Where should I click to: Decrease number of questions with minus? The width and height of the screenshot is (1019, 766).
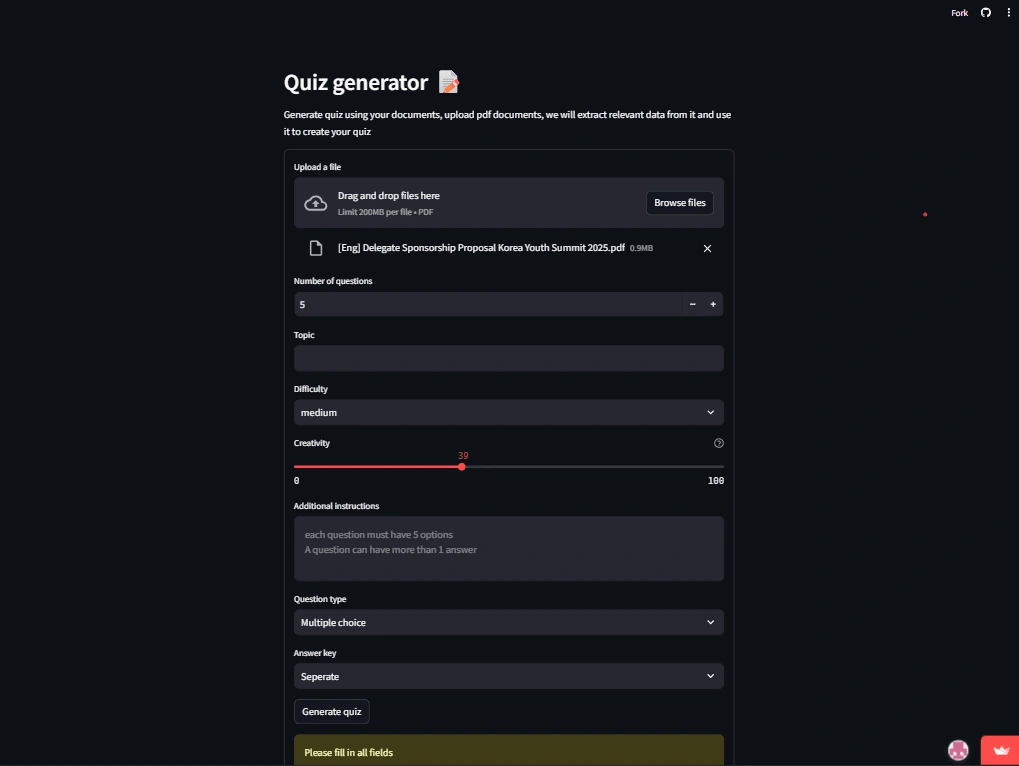[x=693, y=304]
